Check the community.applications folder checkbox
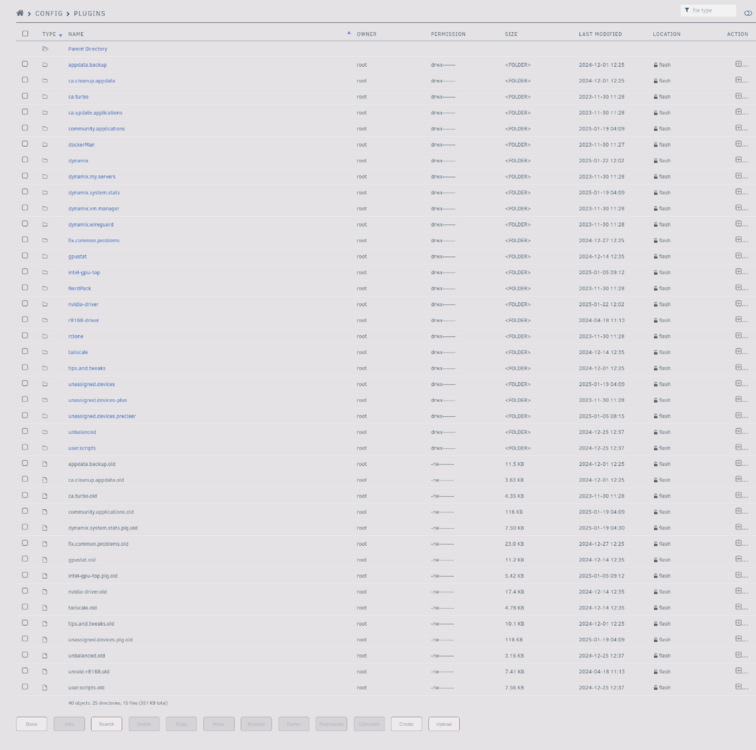Screen dimensions: 756x750 pos(25,128)
